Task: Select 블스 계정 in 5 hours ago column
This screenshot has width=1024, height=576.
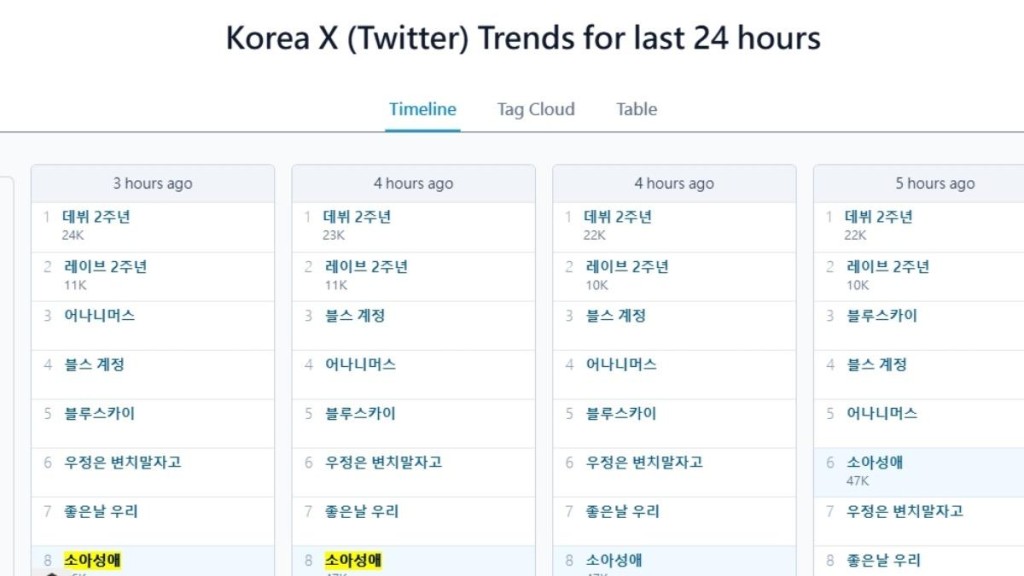Action: pyautogui.click(x=877, y=364)
